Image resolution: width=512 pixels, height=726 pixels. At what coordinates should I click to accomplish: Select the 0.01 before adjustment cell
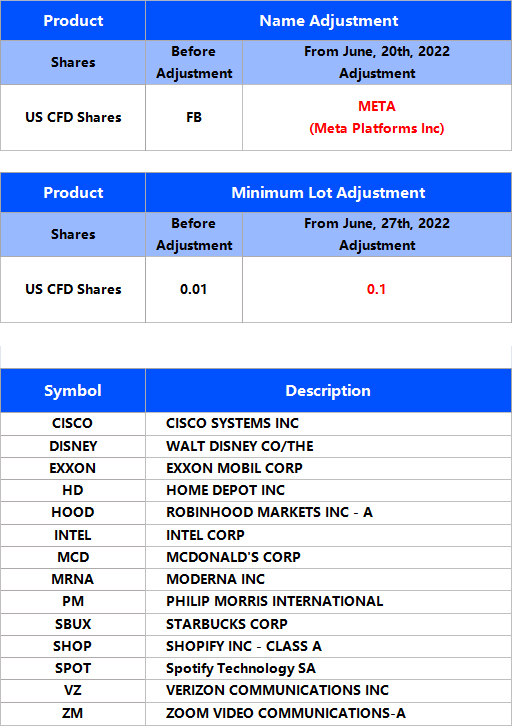[194, 289]
